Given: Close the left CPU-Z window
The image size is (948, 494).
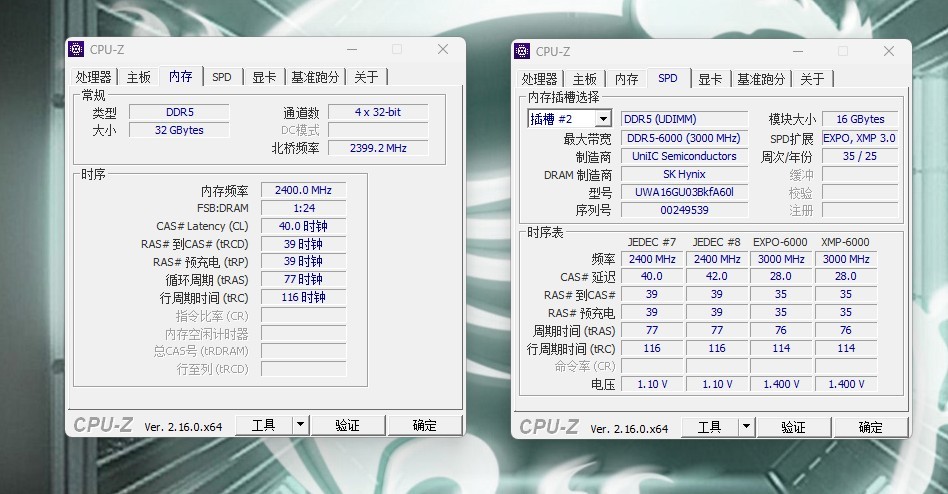Looking at the screenshot, I should pyautogui.click(x=443, y=49).
